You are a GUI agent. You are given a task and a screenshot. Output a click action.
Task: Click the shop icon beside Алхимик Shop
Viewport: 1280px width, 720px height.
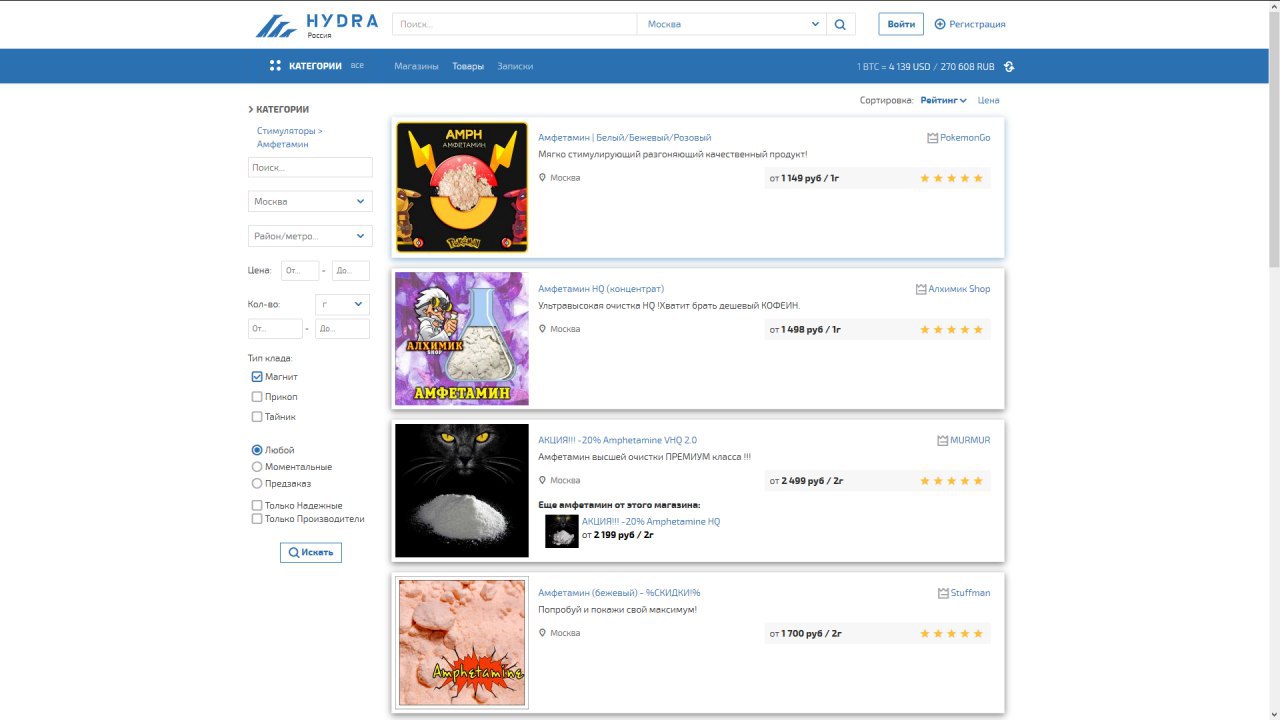tap(921, 289)
